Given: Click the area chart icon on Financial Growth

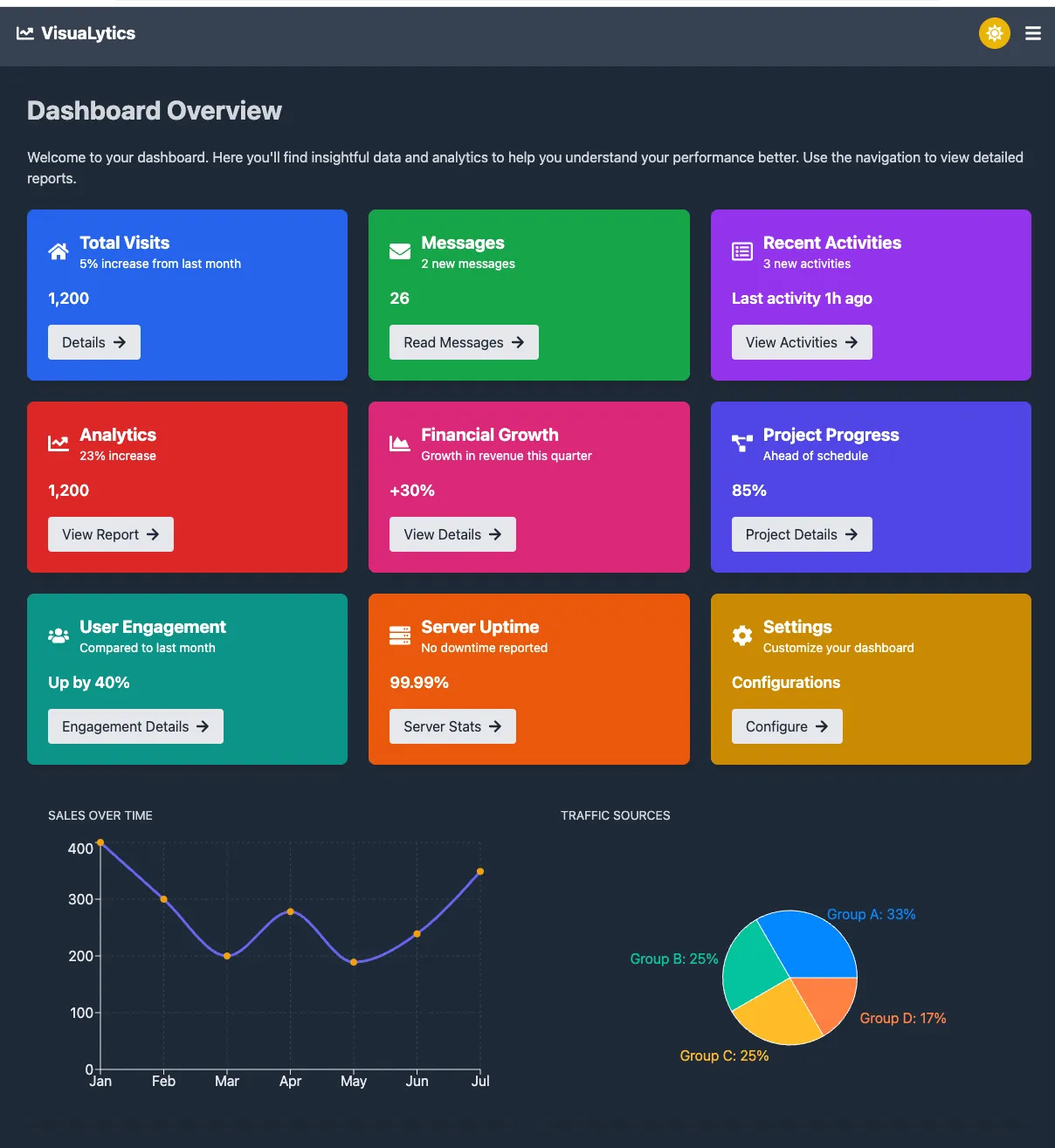Looking at the screenshot, I should pyautogui.click(x=400, y=443).
